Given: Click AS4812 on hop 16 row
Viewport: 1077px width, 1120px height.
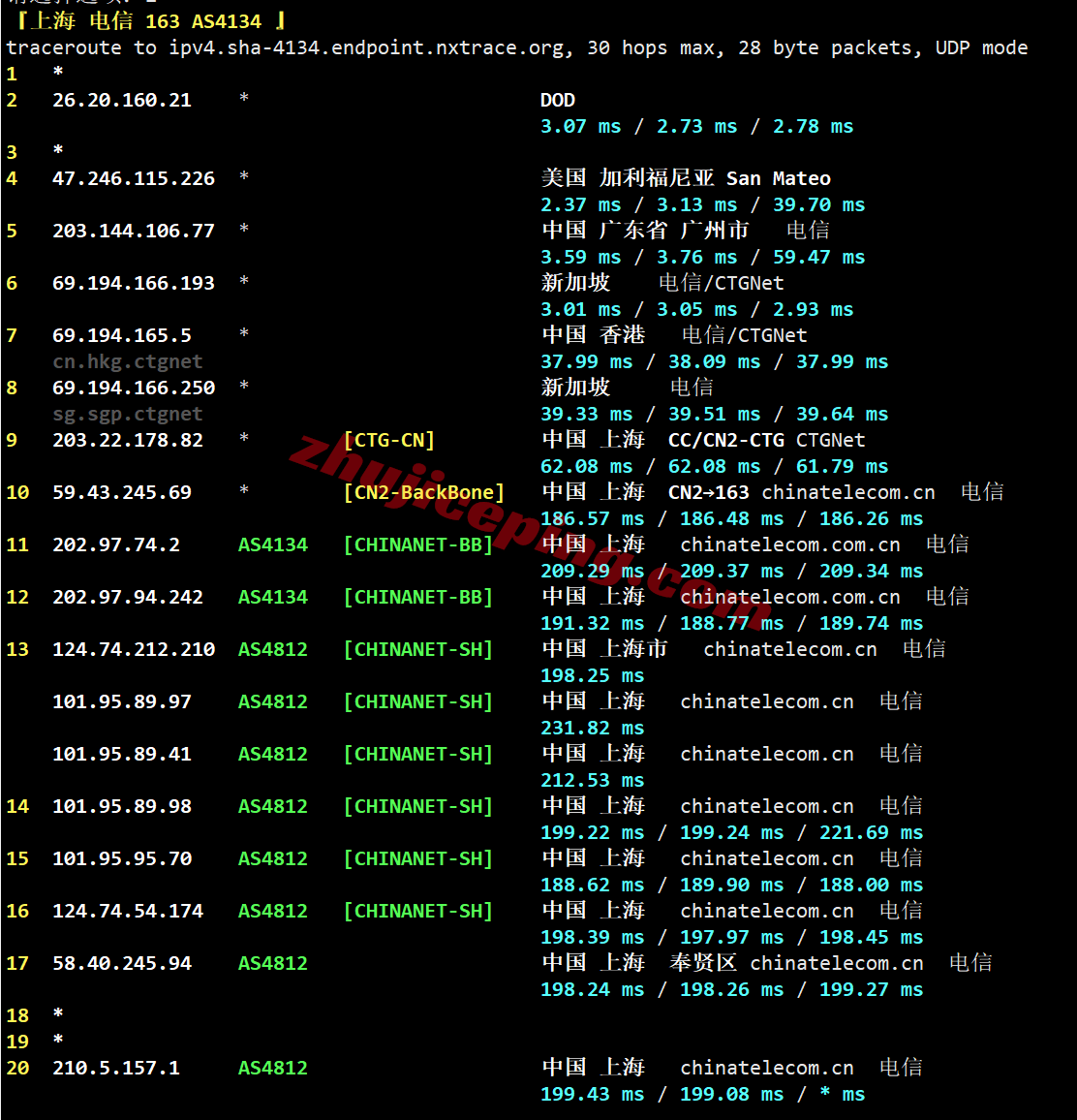Looking at the screenshot, I should point(273,911).
